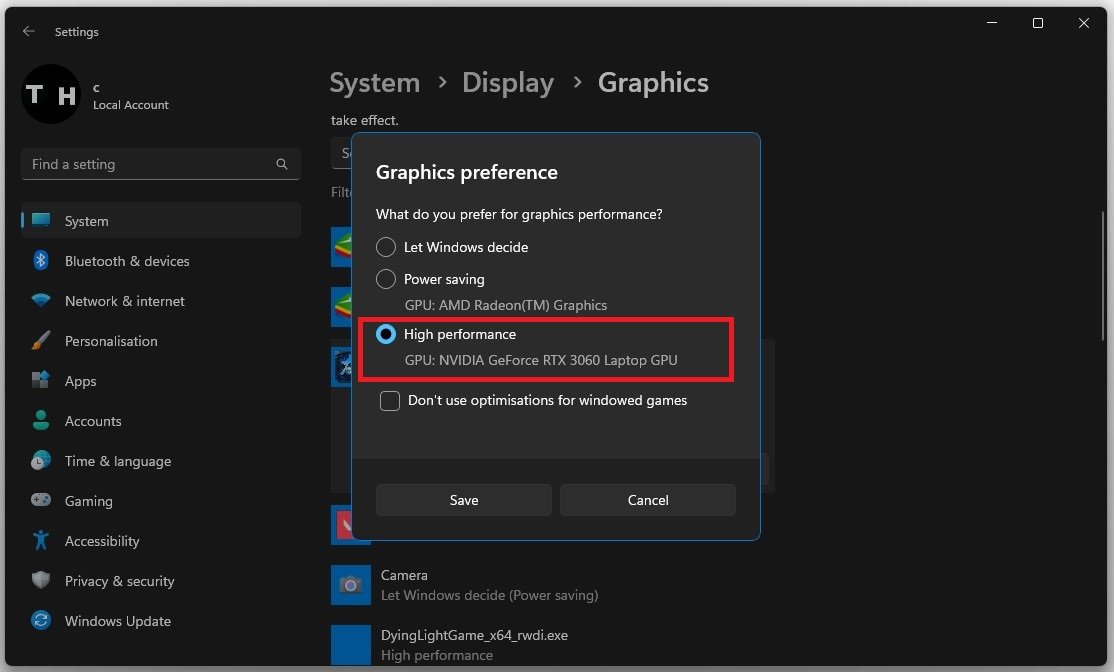
Task: Open Apps settings category
Action: 161,381
